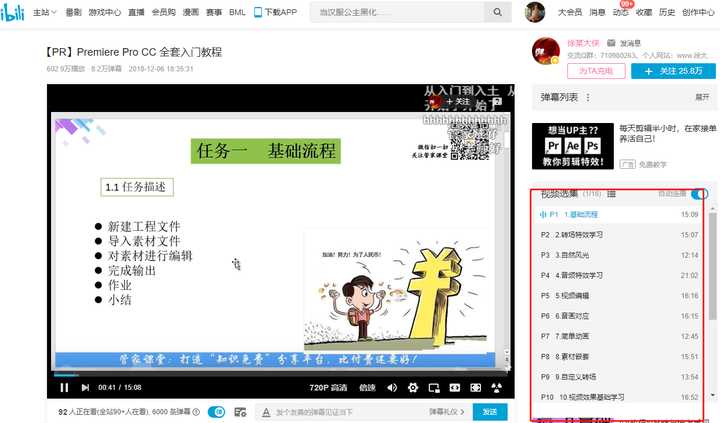Screen dimensions: 720x423
Task: Go to 直播 in top navigation
Action: click(136, 12)
